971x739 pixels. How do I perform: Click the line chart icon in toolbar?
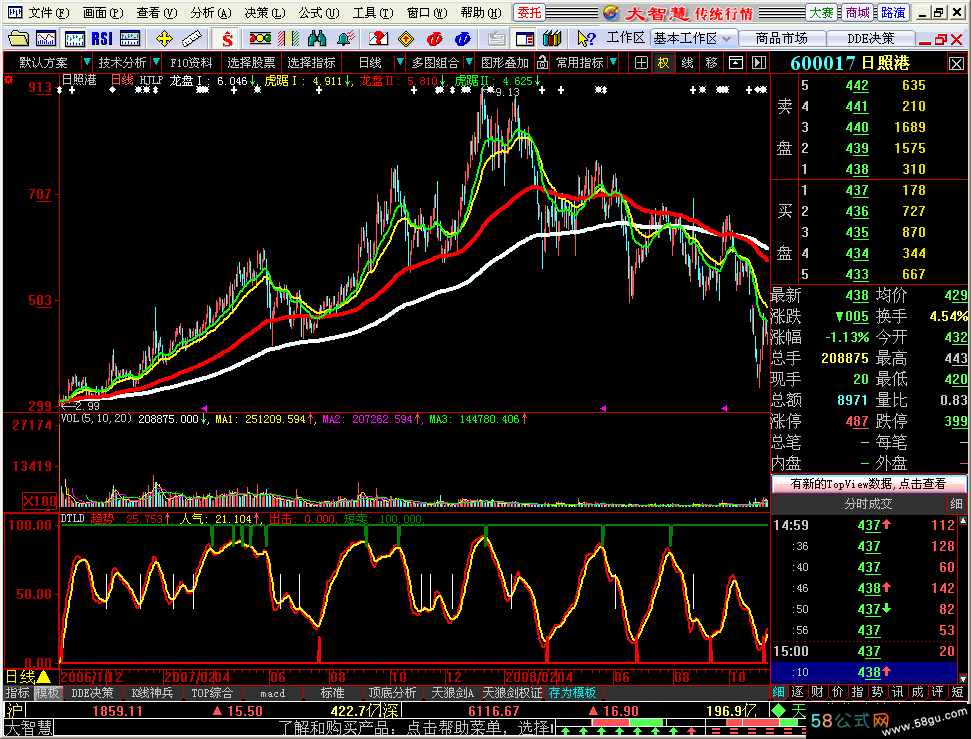pos(46,38)
